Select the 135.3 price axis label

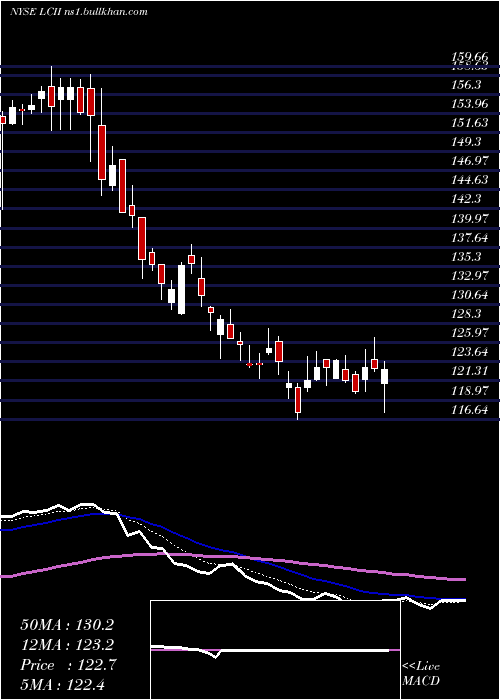click(x=466, y=256)
